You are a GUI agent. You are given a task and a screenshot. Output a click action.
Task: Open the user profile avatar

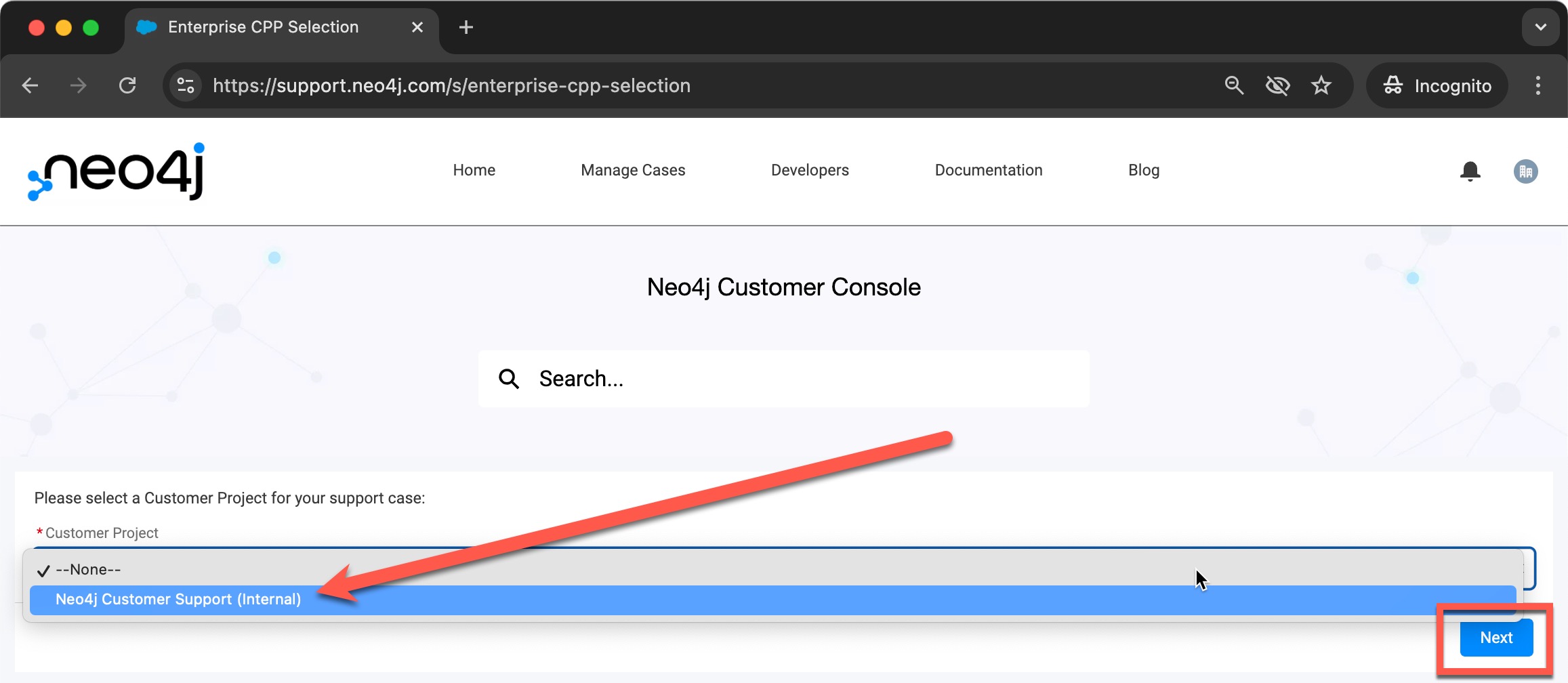coord(1525,171)
